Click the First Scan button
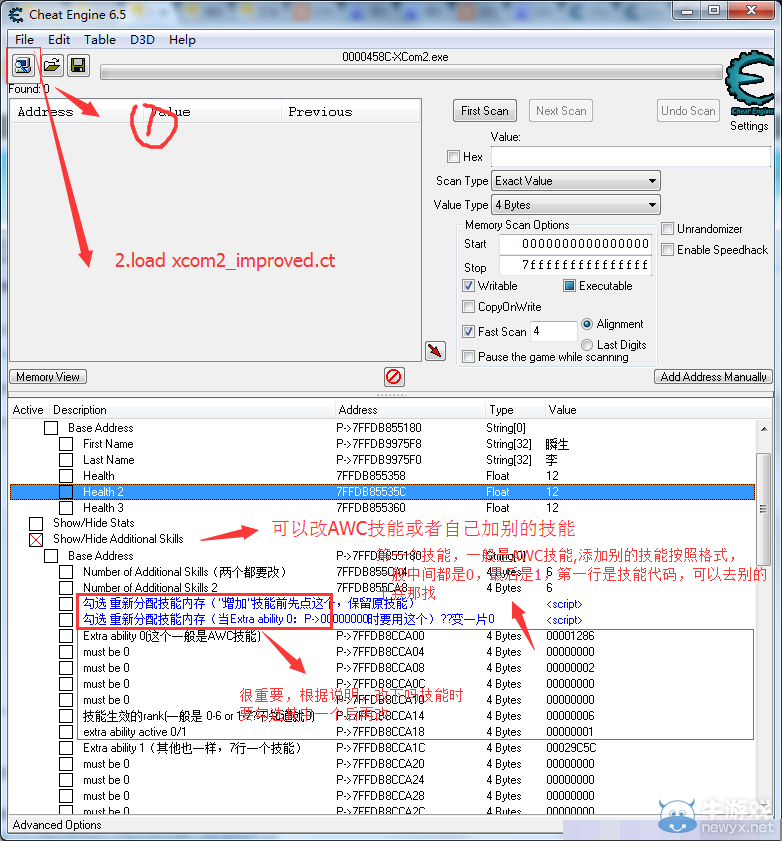 [x=485, y=111]
